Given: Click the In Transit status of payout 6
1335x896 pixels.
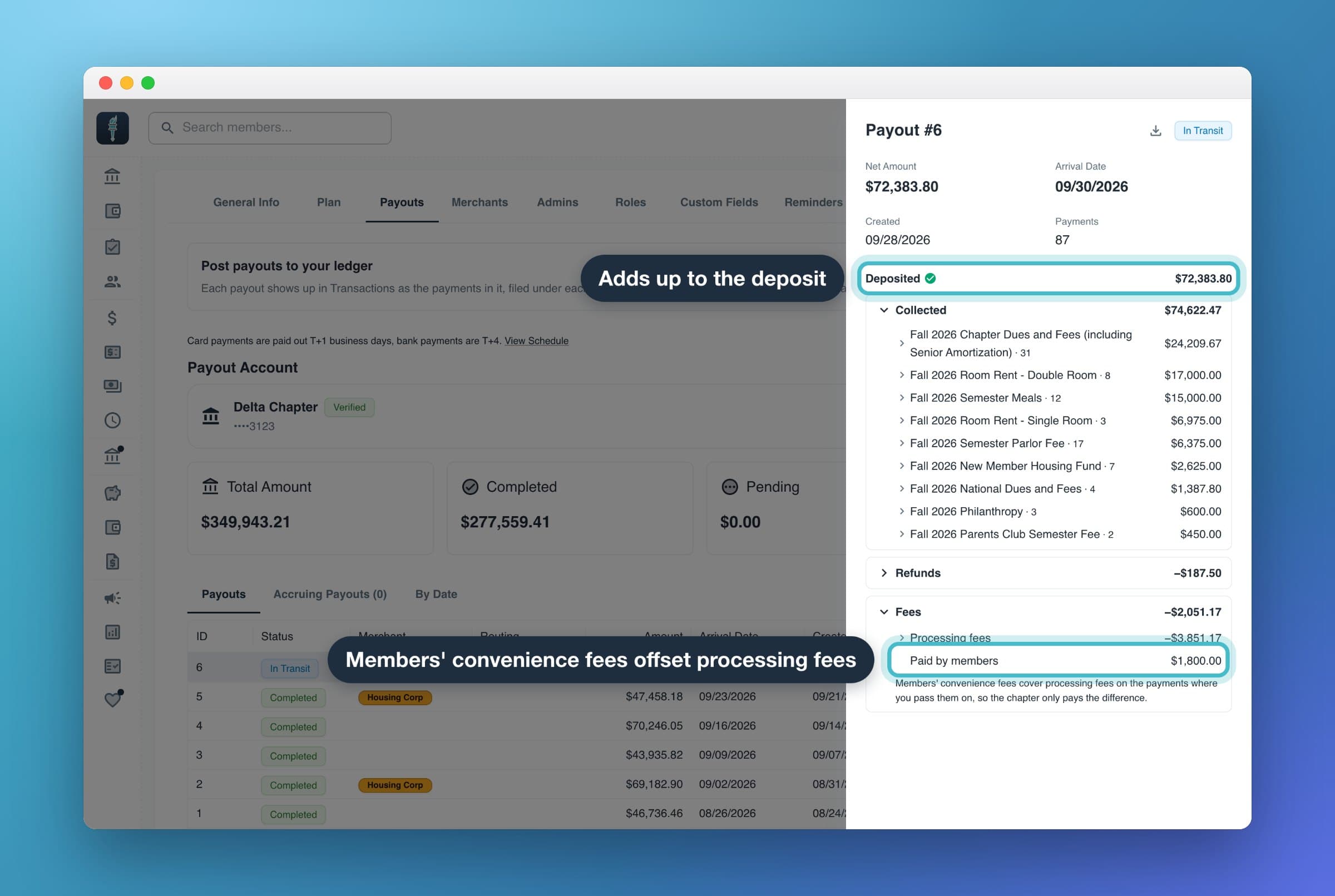Looking at the screenshot, I should tap(290, 668).
